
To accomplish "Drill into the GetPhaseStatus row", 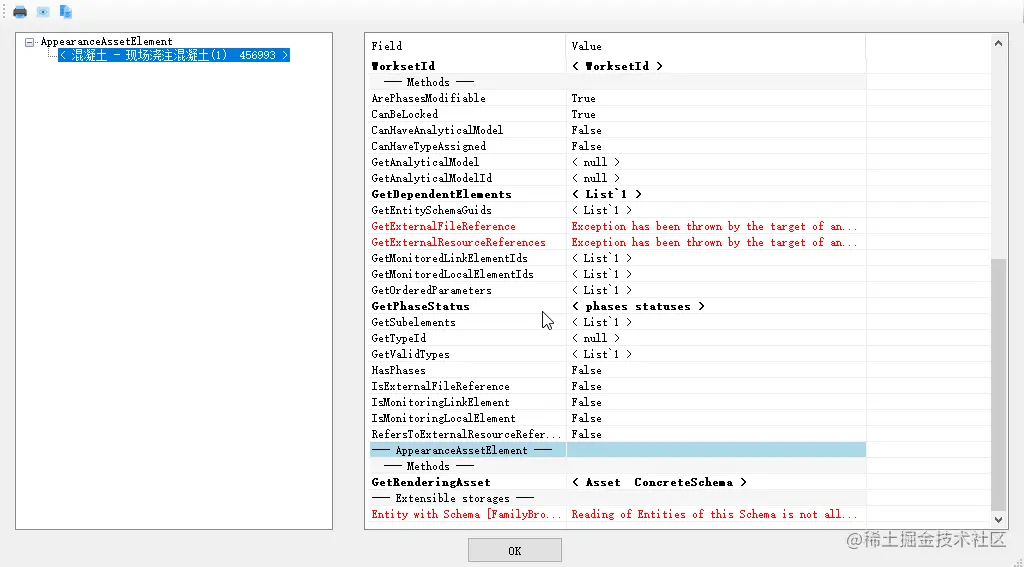I will coord(420,306).
